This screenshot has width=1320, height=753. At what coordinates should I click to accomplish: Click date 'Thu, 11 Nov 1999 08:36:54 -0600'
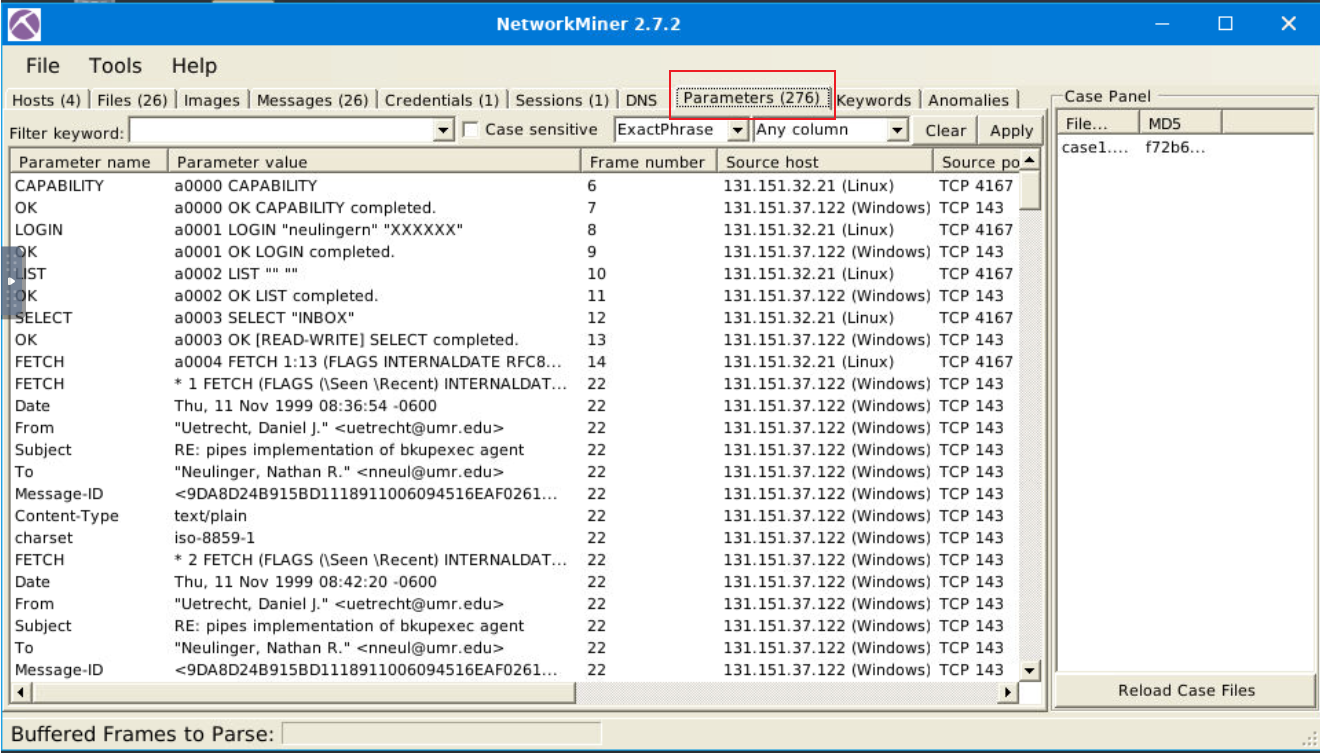pyautogui.click(x=305, y=406)
